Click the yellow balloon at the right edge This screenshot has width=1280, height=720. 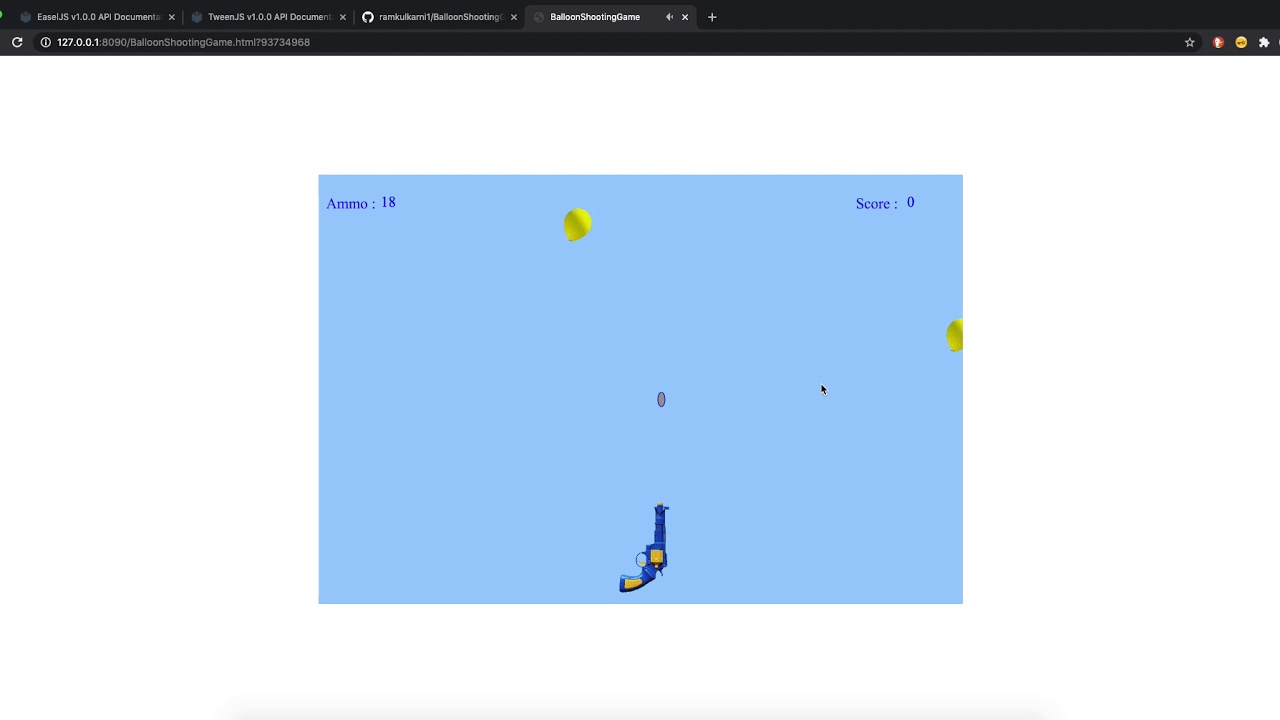point(955,335)
